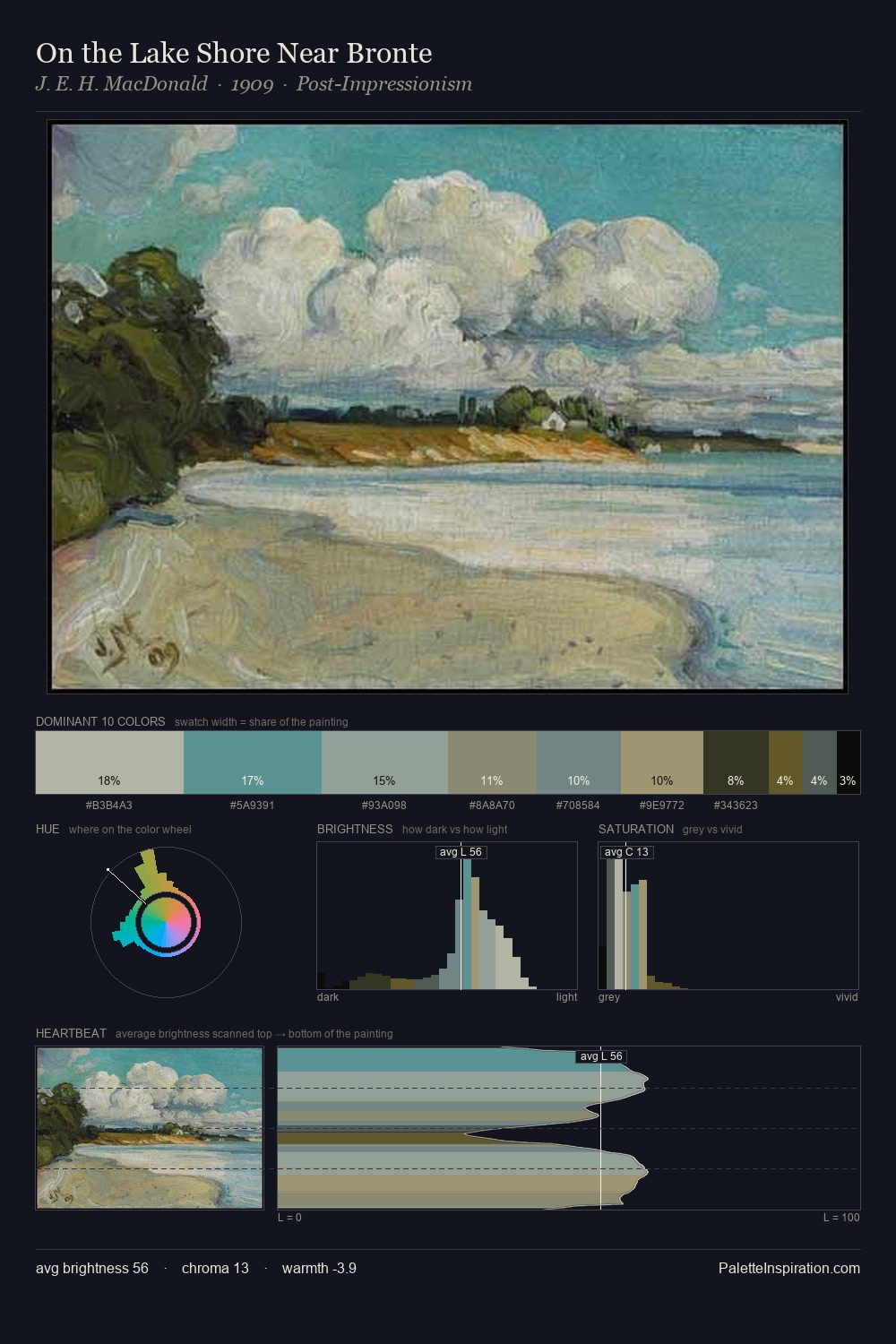Click the hex label #708584
Screen dimensions: 896x1344
[x=579, y=806]
